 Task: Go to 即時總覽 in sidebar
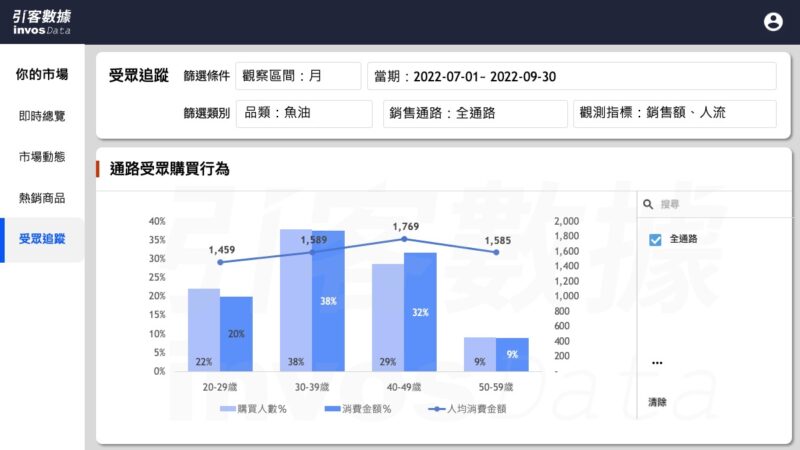click(x=42, y=116)
